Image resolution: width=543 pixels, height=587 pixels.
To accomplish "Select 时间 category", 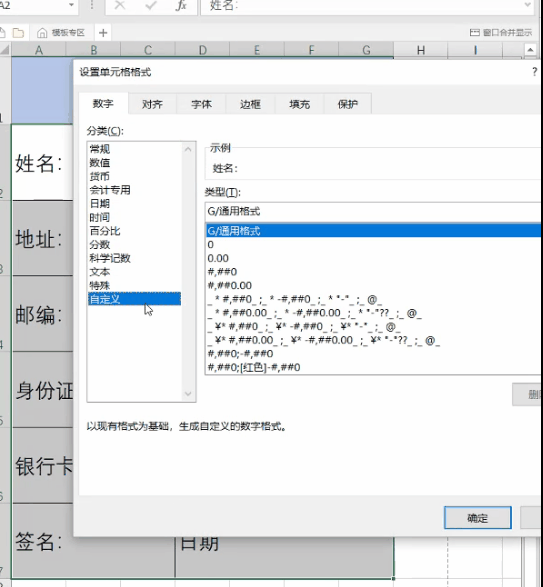I will point(134,217).
